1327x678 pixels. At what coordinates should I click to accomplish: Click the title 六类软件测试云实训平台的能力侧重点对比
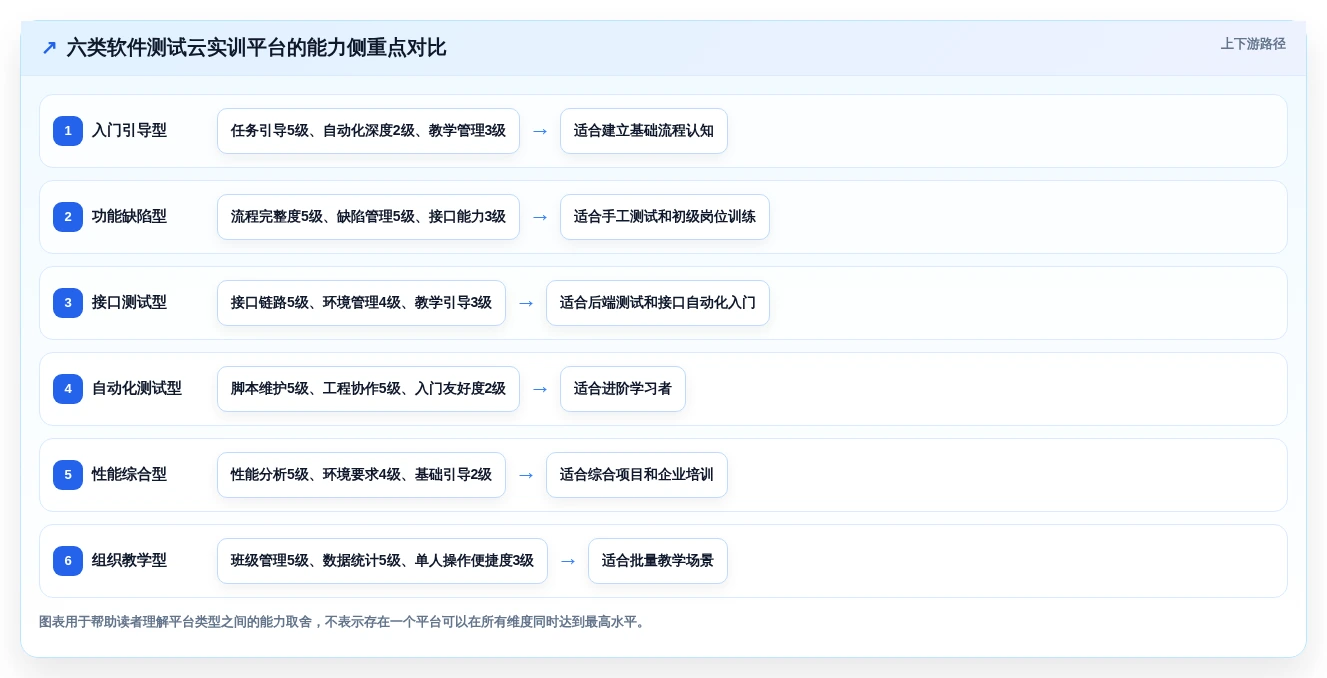tap(256, 48)
